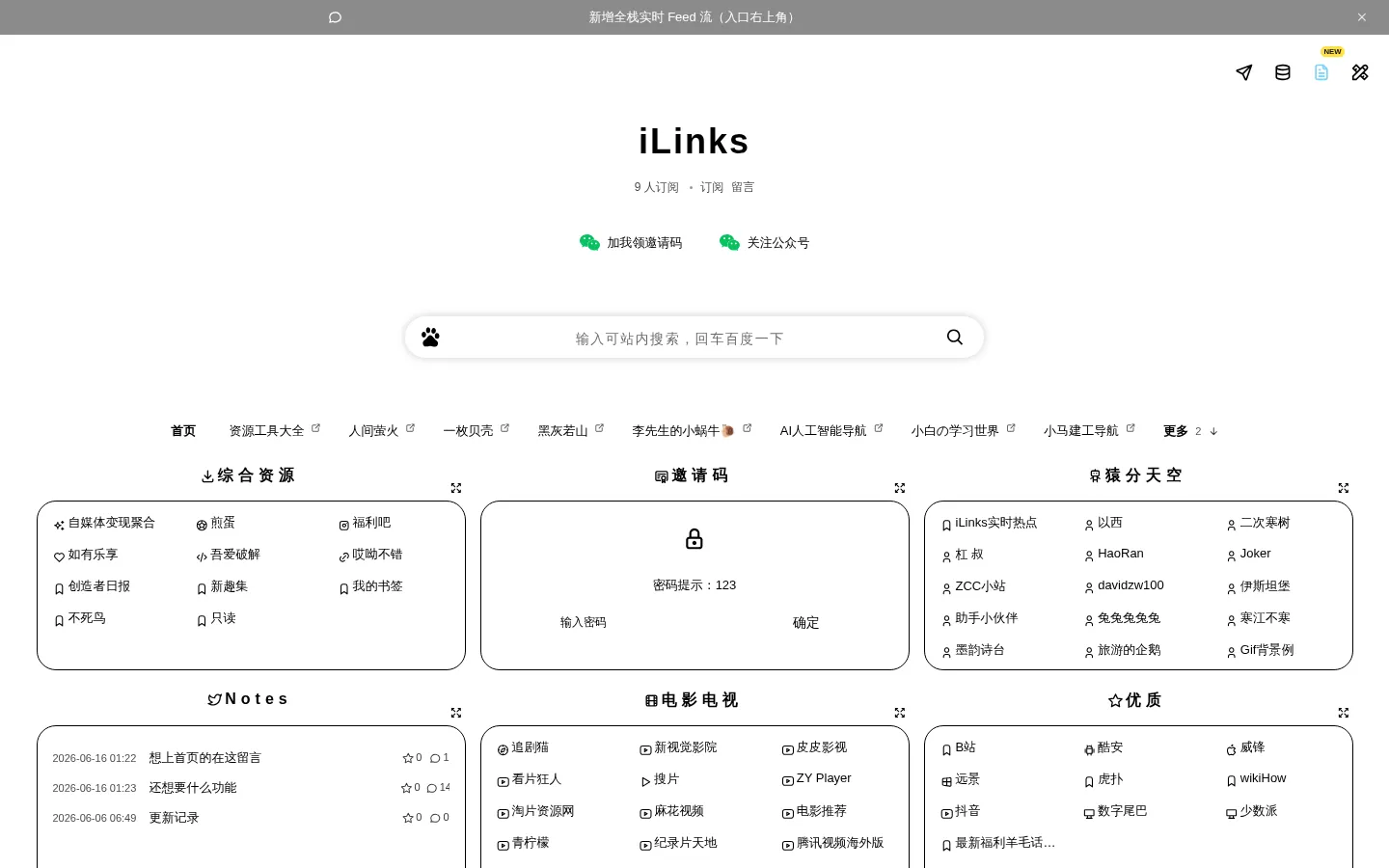Click 加我领邀请码 WeChat button
Viewport: 1389px width, 868px height.
pyautogui.click(x=631, y=243)
